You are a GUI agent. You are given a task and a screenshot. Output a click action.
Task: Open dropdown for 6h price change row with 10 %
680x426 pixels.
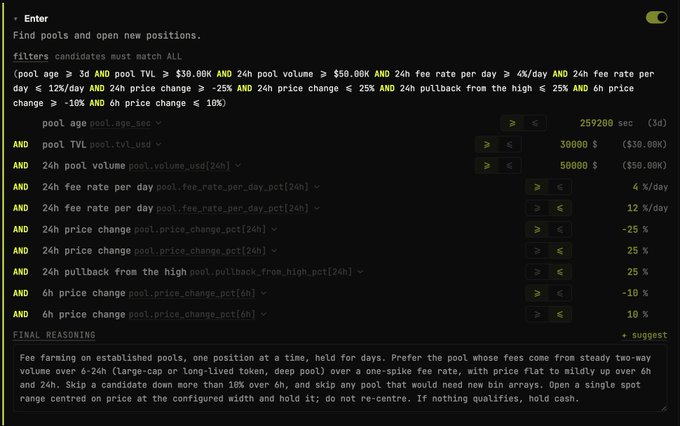pyautogui.click(x=264, y=315)
